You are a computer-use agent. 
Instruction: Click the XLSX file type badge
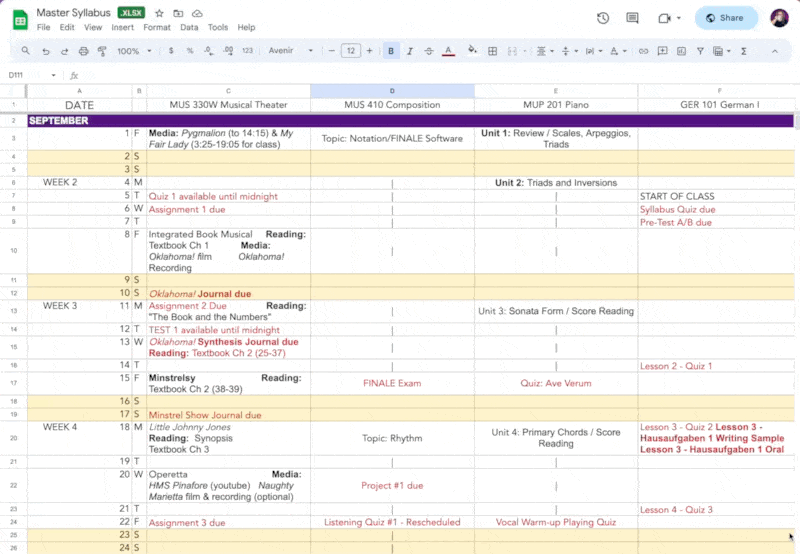click(x=131, y=13)
